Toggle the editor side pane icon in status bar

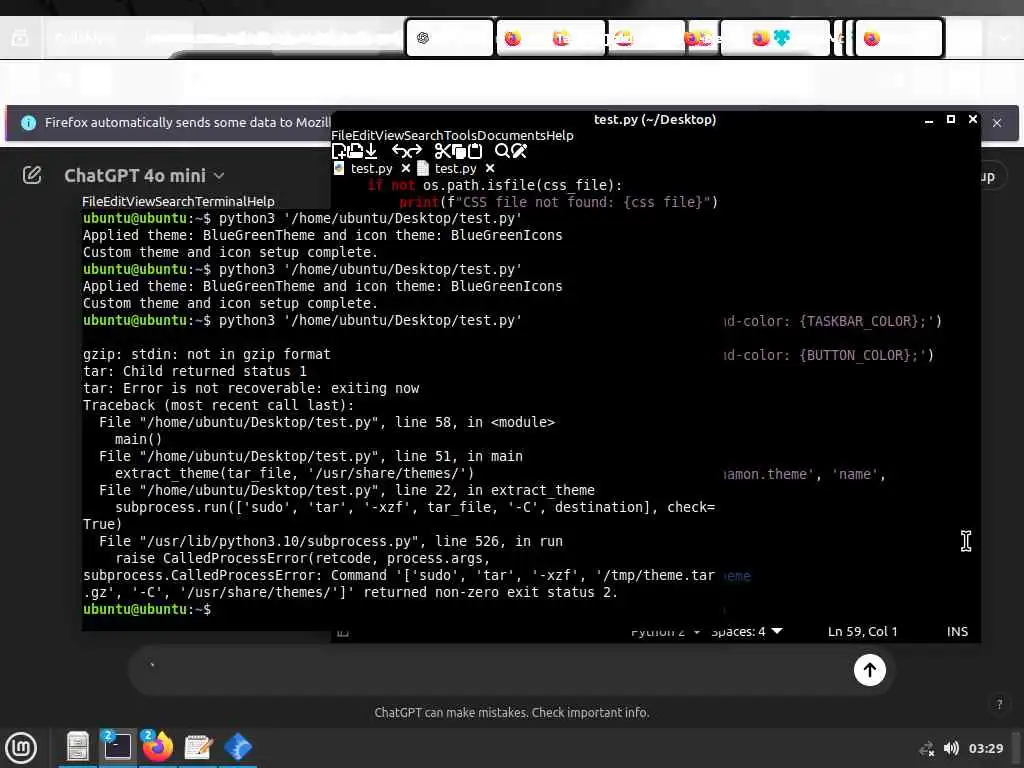[x=343, y=632]
